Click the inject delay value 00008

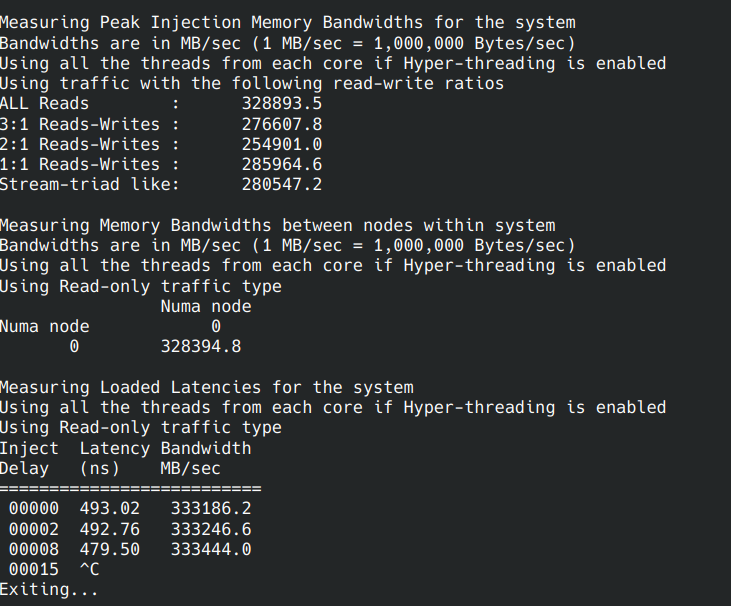(34, 548)
